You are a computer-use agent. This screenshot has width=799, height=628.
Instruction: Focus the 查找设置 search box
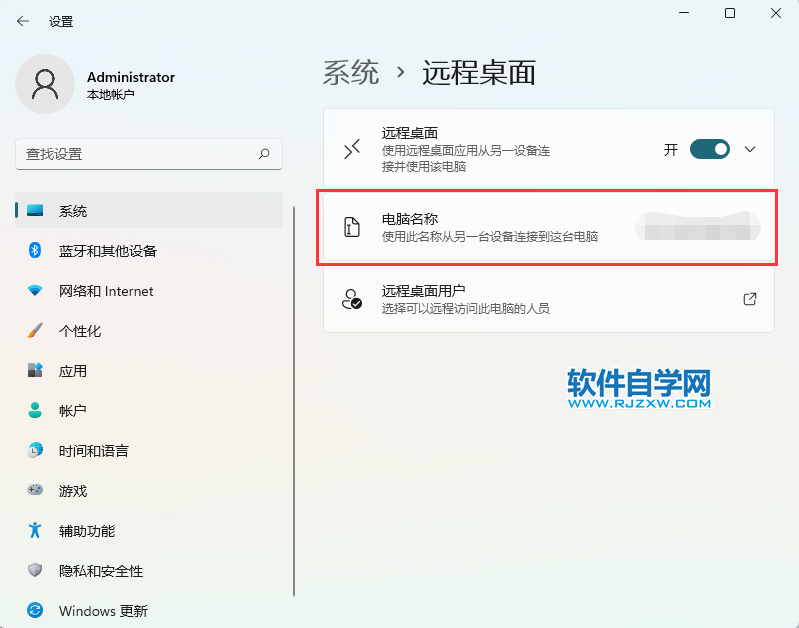click(149, 154)
